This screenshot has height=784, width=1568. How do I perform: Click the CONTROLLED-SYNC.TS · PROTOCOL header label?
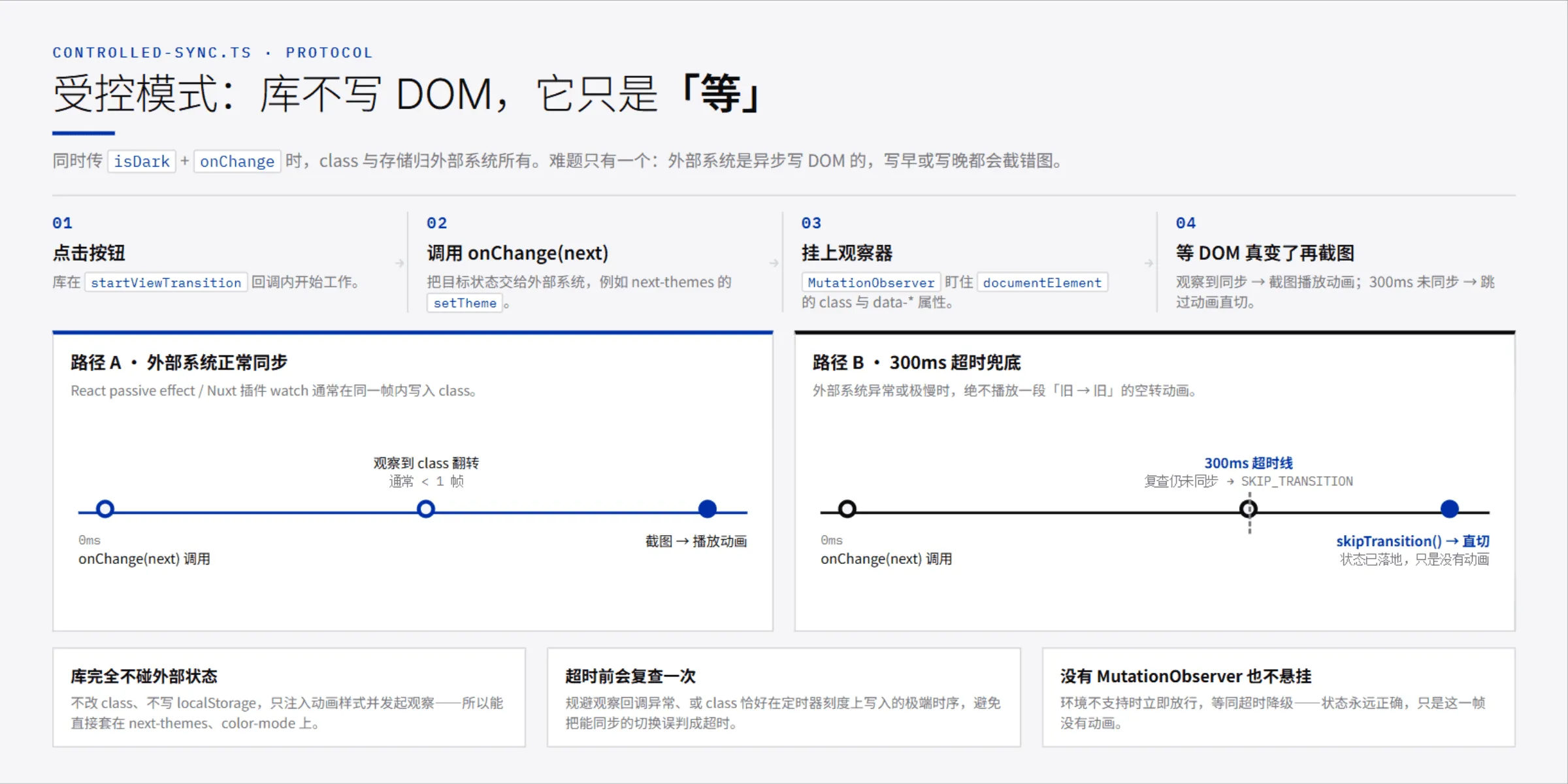pos(212,52)
